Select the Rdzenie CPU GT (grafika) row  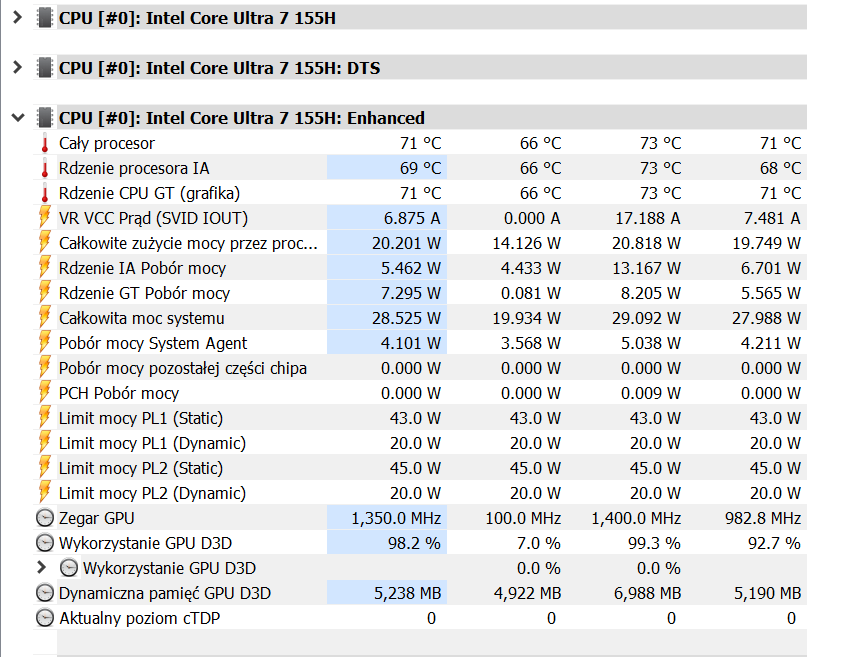pyautogui.click(x=149, y=193)
